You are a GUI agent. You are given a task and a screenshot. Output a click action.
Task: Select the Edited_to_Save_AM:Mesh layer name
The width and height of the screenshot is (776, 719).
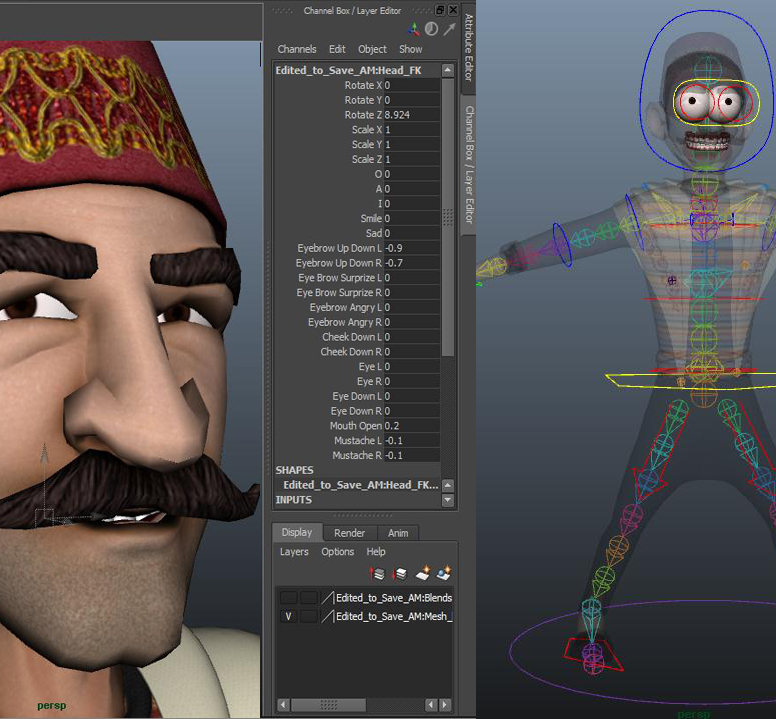point(394,617)
